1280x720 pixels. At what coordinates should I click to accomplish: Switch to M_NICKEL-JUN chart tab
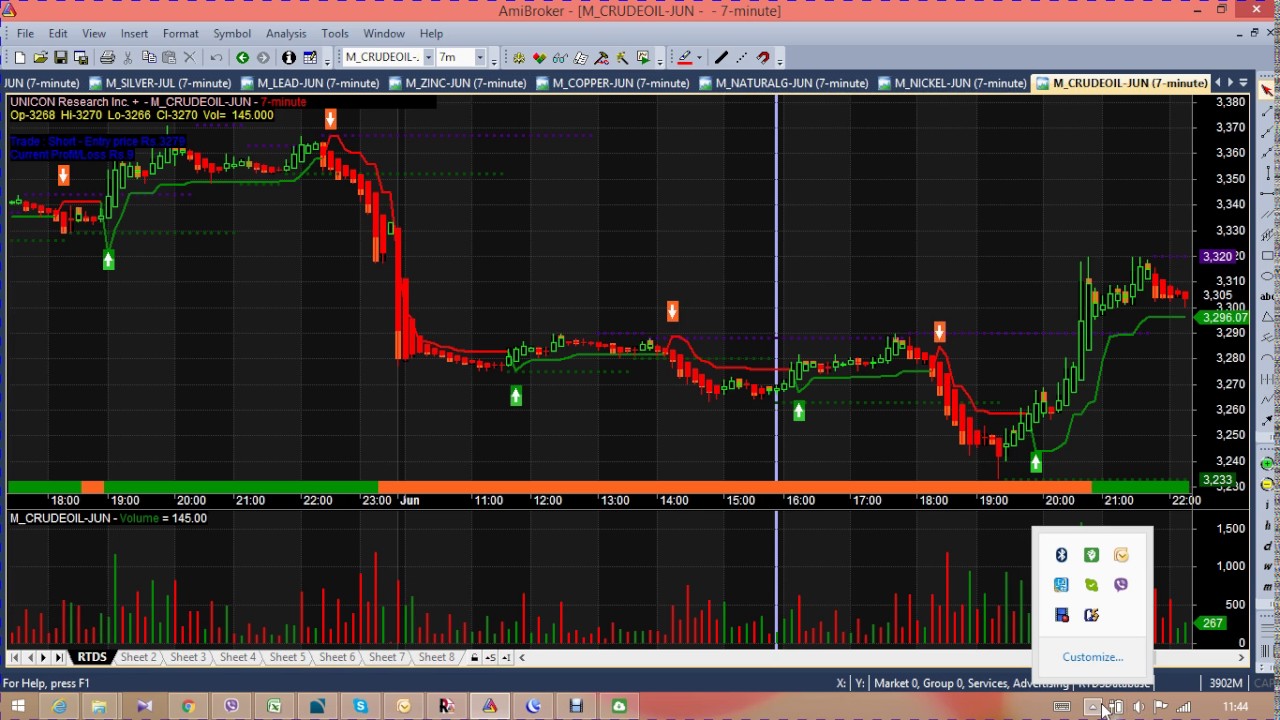(951, 83)
